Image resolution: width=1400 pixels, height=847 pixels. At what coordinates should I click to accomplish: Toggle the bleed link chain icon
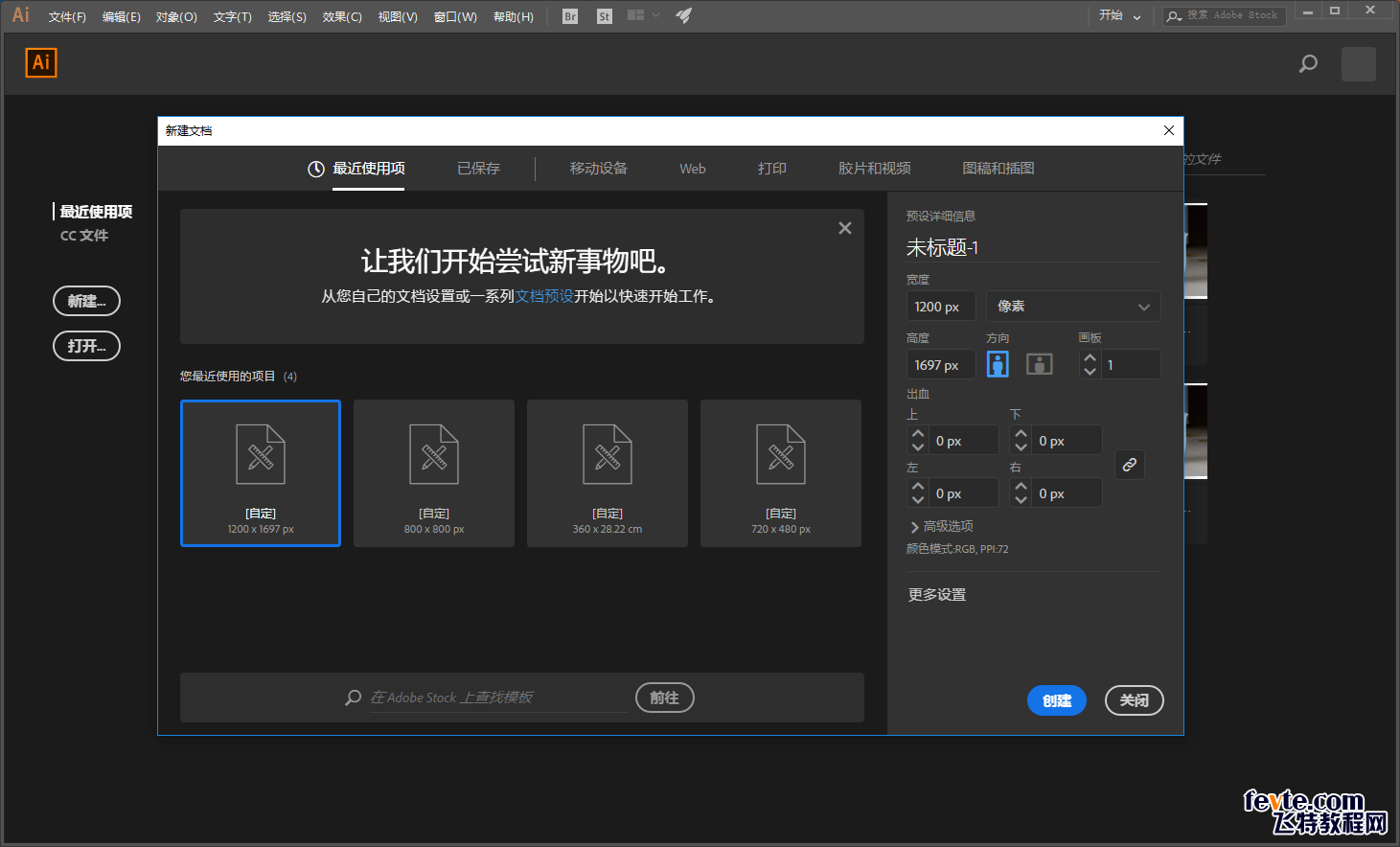pos(1130,465)
